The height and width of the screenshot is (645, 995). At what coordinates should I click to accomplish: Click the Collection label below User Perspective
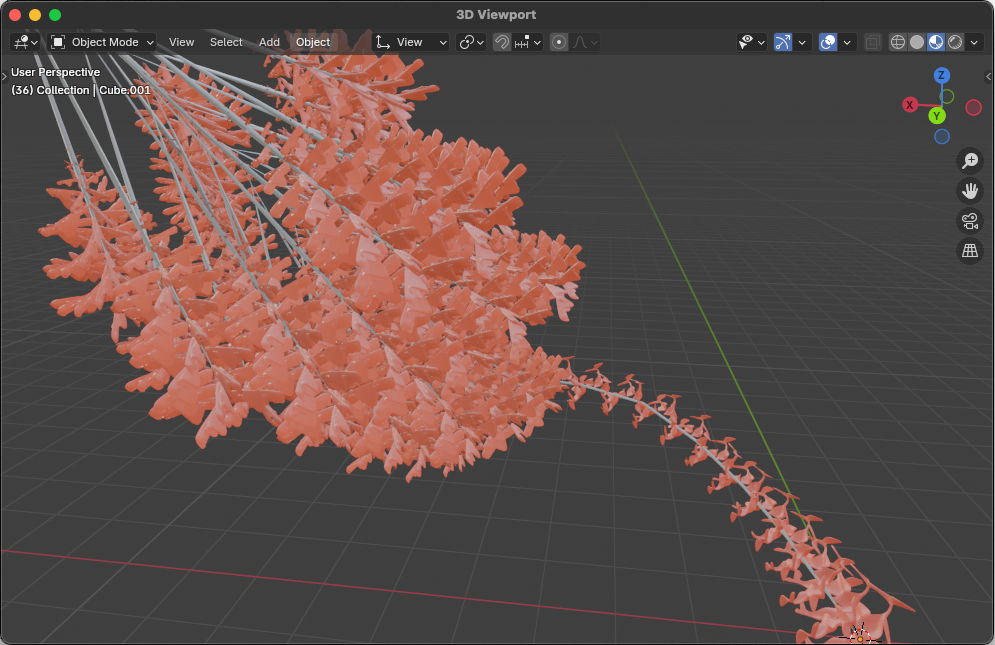pos(62,89)
